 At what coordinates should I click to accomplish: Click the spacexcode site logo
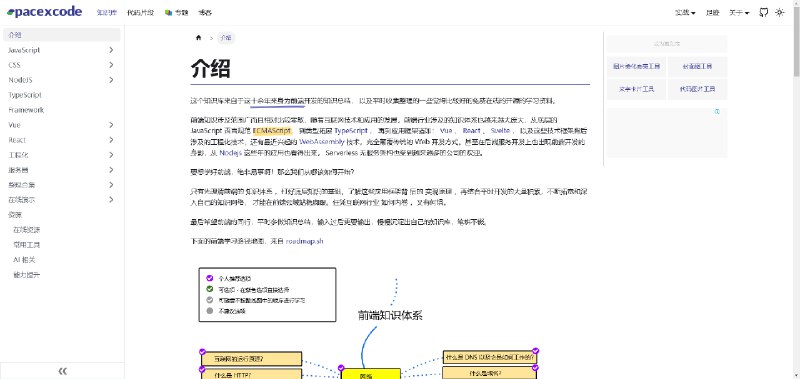[x=44, y=12]
